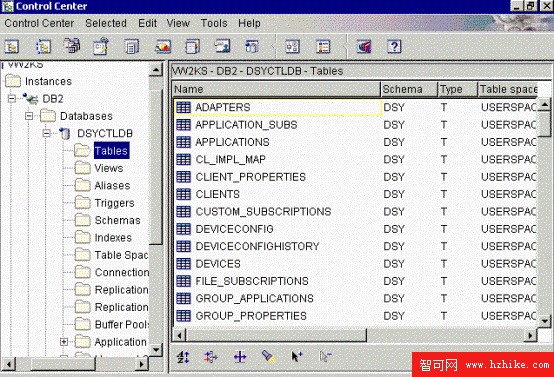Click the Deselect All cursor icon

(325, 357)
